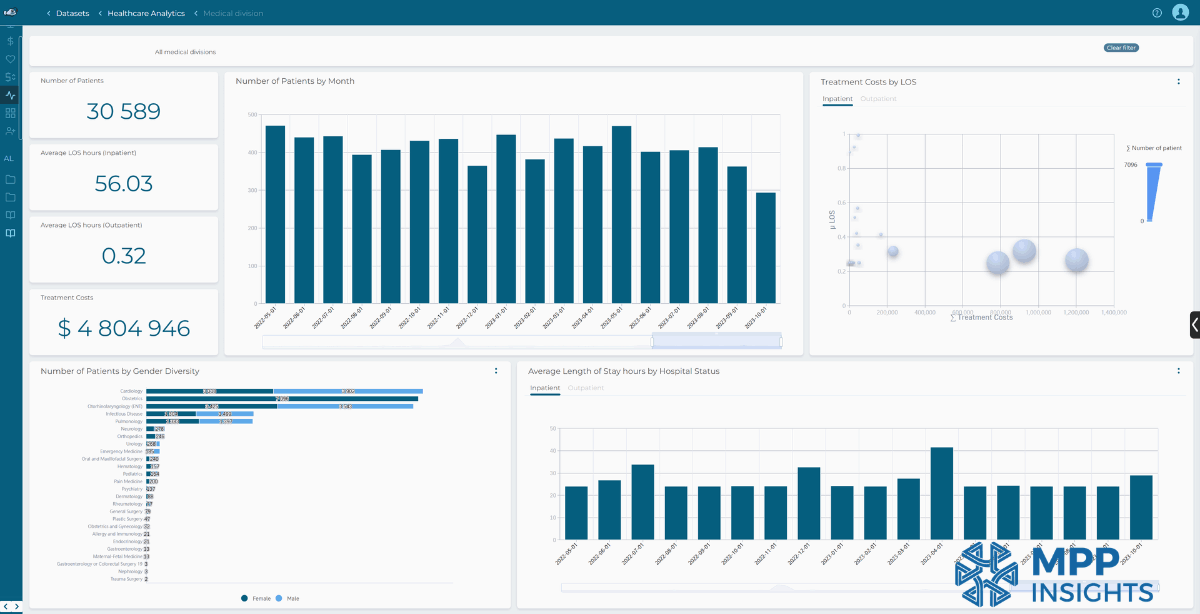Click the dollar sign icon in sidebar
1200x614 pixels.
11,41
